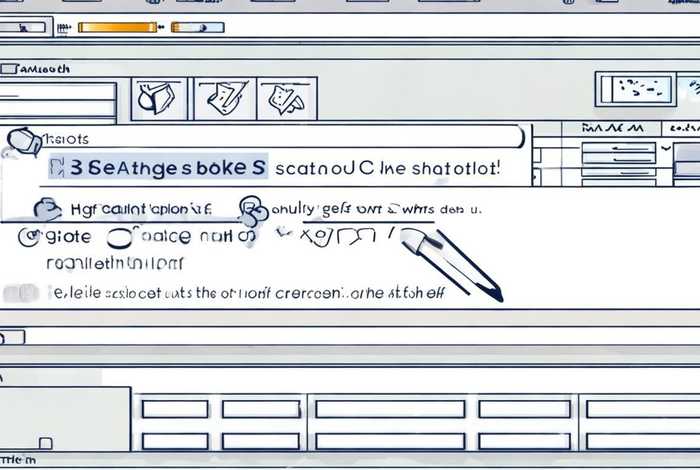Image resolution: width=700 pixels, height=470 pixels.
Task: Click the large pen icon
Action: click(x=454, y=261)
